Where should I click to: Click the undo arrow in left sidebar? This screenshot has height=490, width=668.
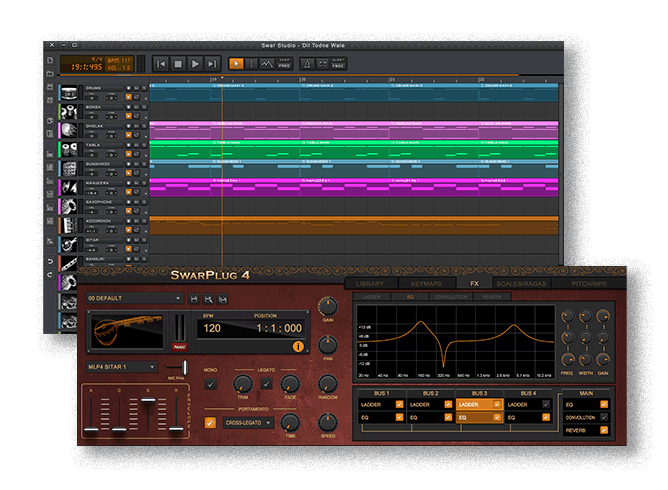tap(50, 261)
